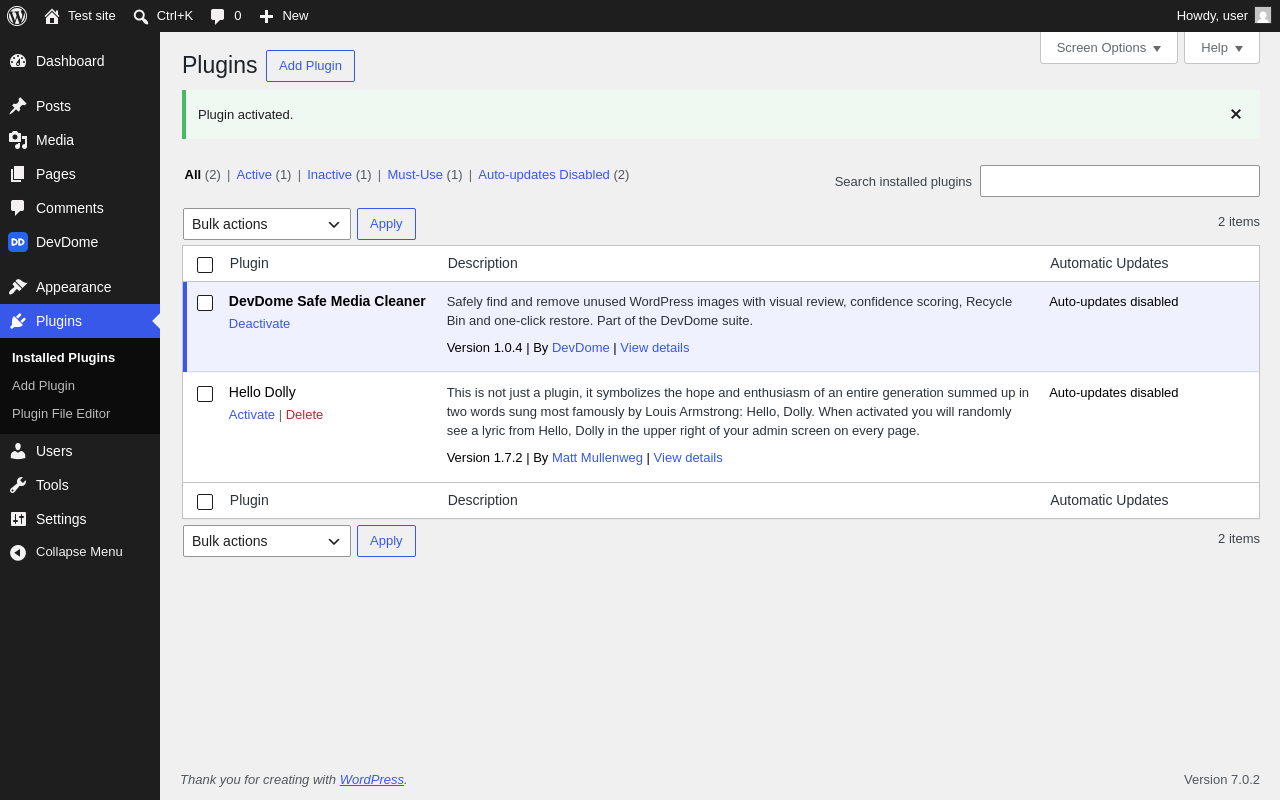
Task: Click the Settings sliders icon
Action: tap(18, 519)
